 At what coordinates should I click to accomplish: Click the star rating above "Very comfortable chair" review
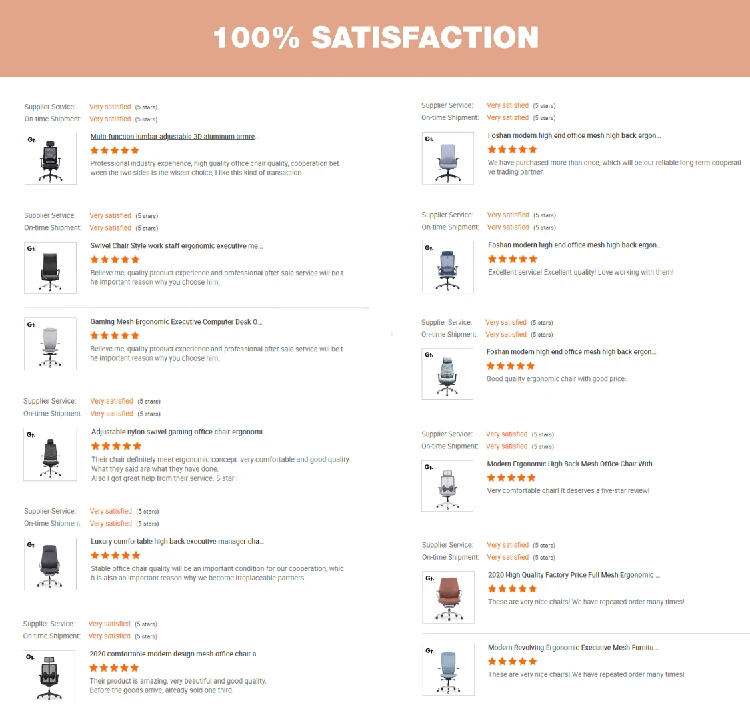[512, 478]
